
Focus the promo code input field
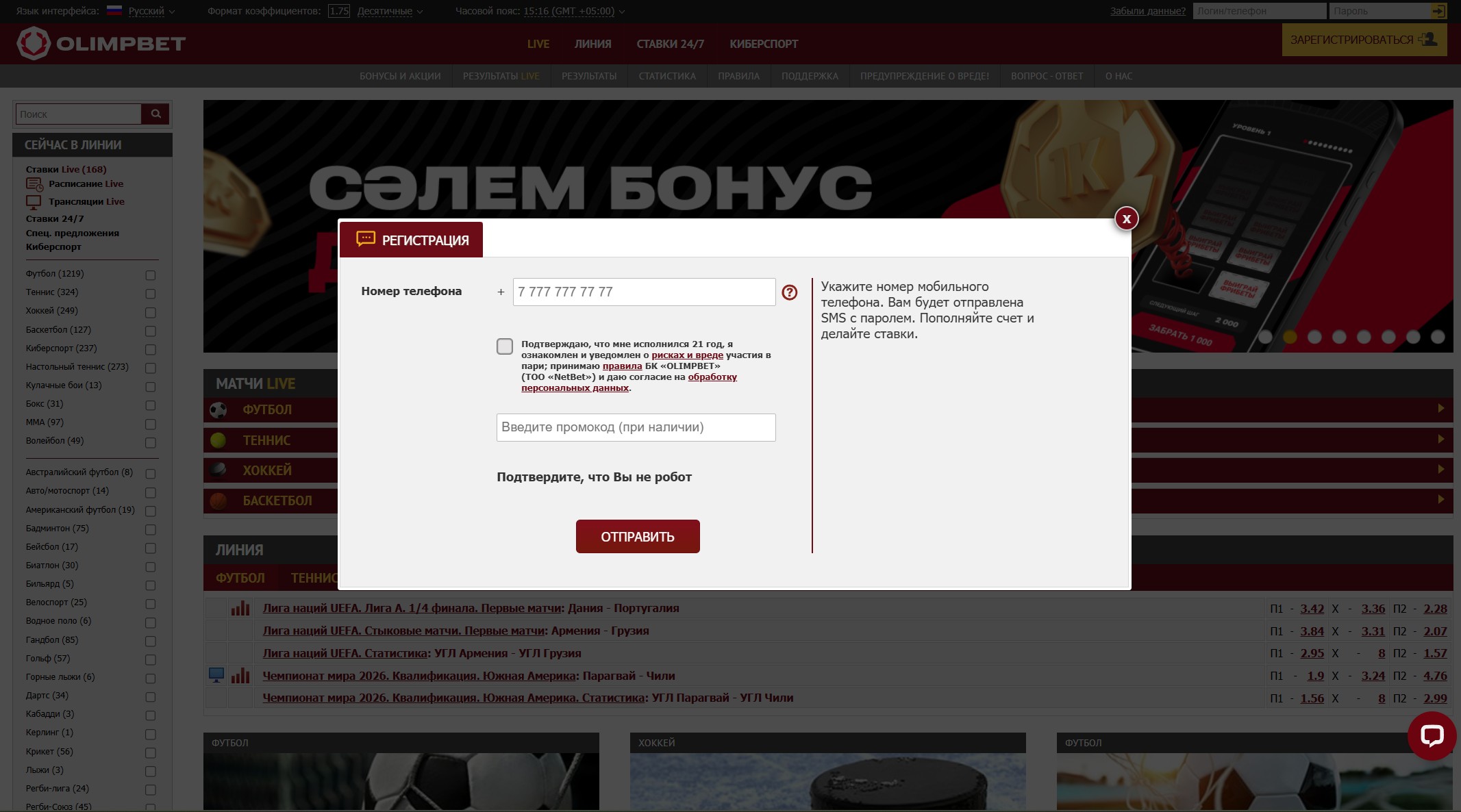point(636,427)
